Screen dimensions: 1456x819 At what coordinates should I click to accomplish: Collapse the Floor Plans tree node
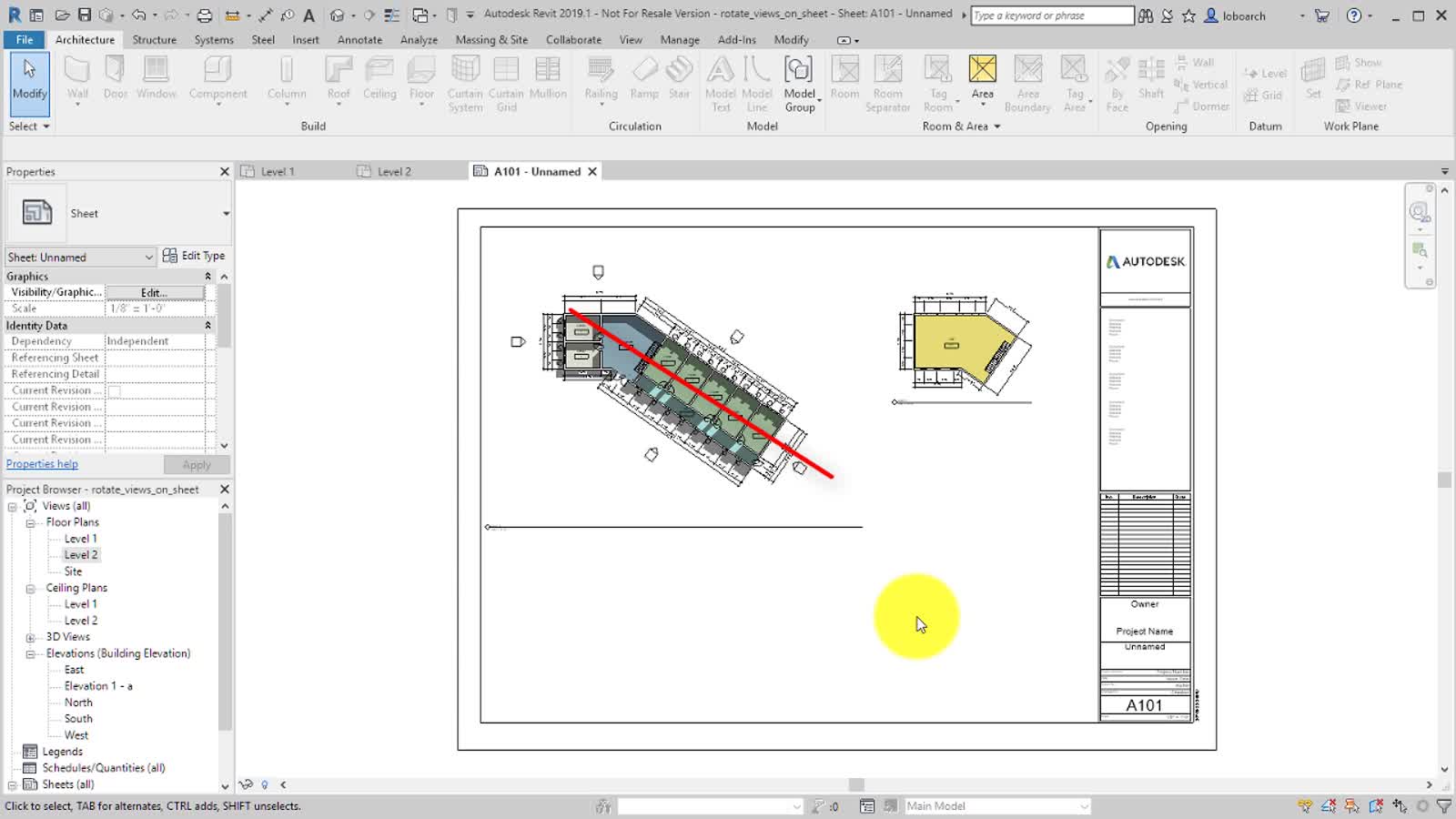pyautogui.click(x=30, y=522)
